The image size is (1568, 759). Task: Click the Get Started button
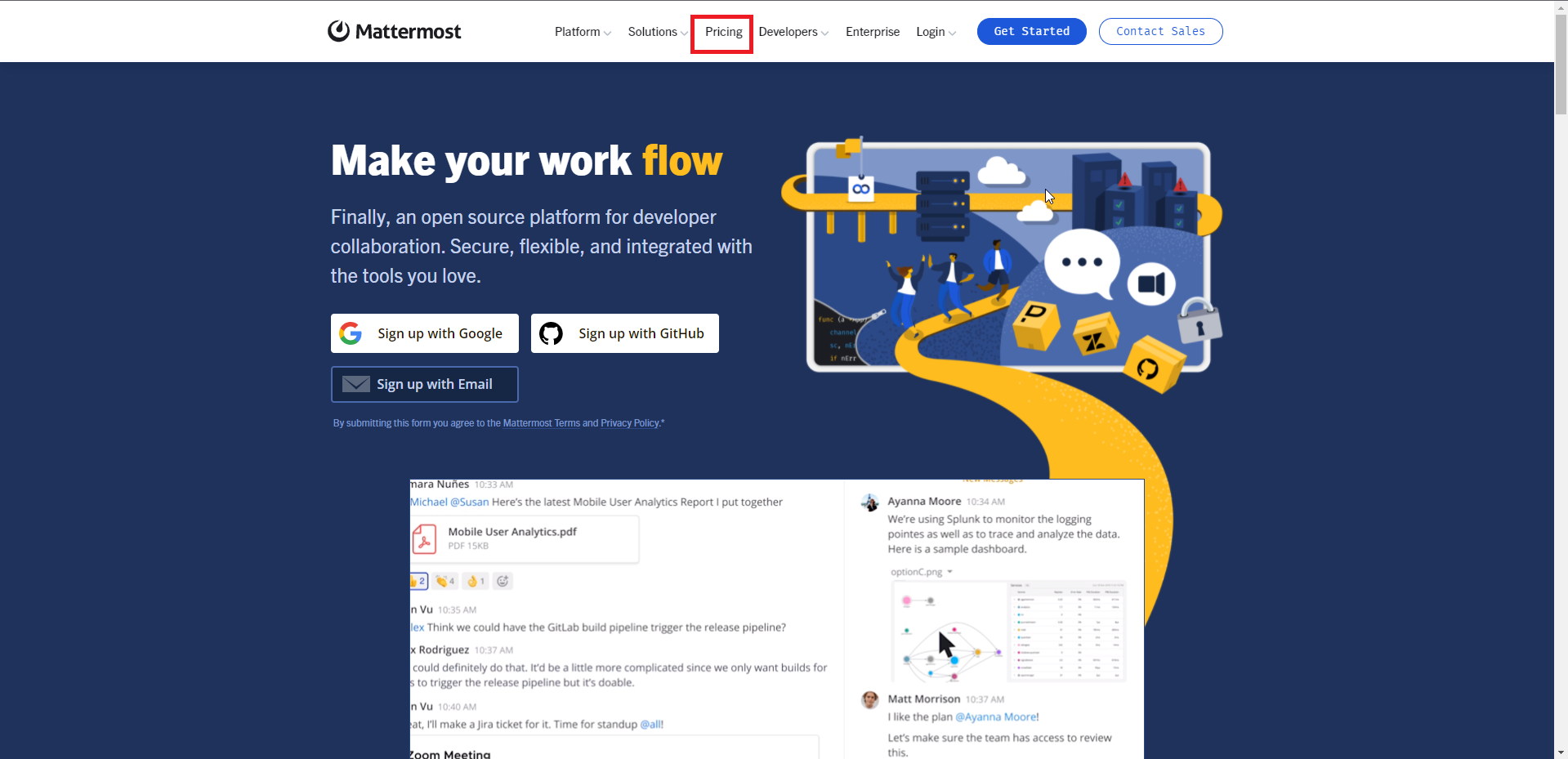pyautogui.click(x=1031, y=31)
